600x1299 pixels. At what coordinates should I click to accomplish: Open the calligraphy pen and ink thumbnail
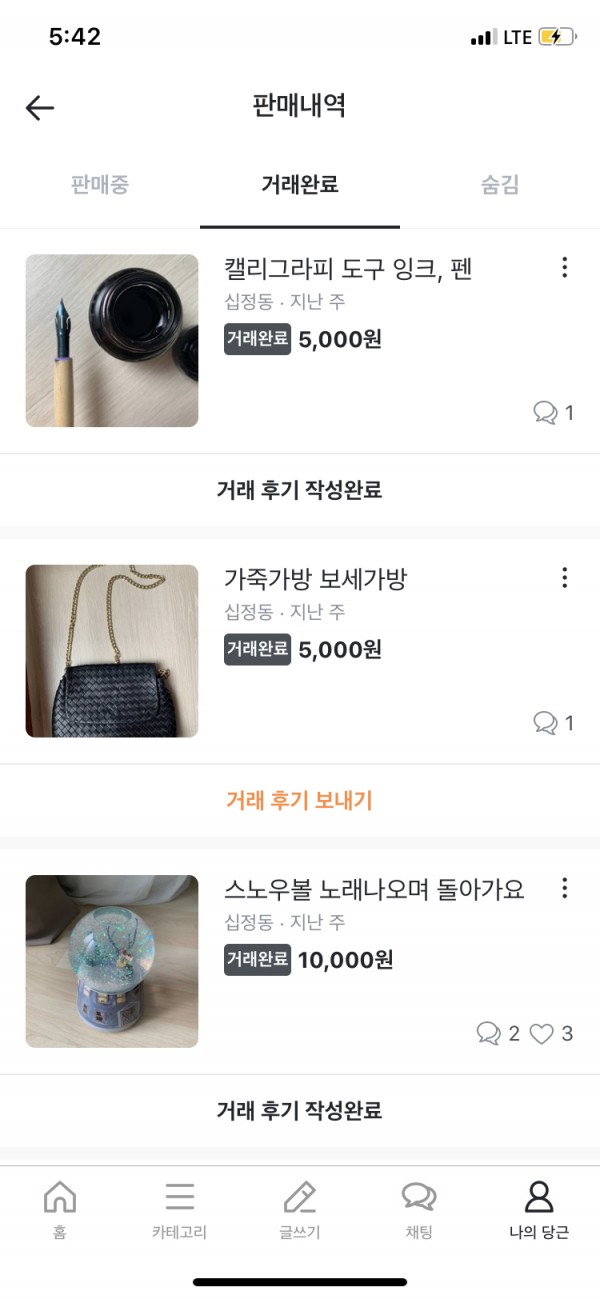click(112, 341)
